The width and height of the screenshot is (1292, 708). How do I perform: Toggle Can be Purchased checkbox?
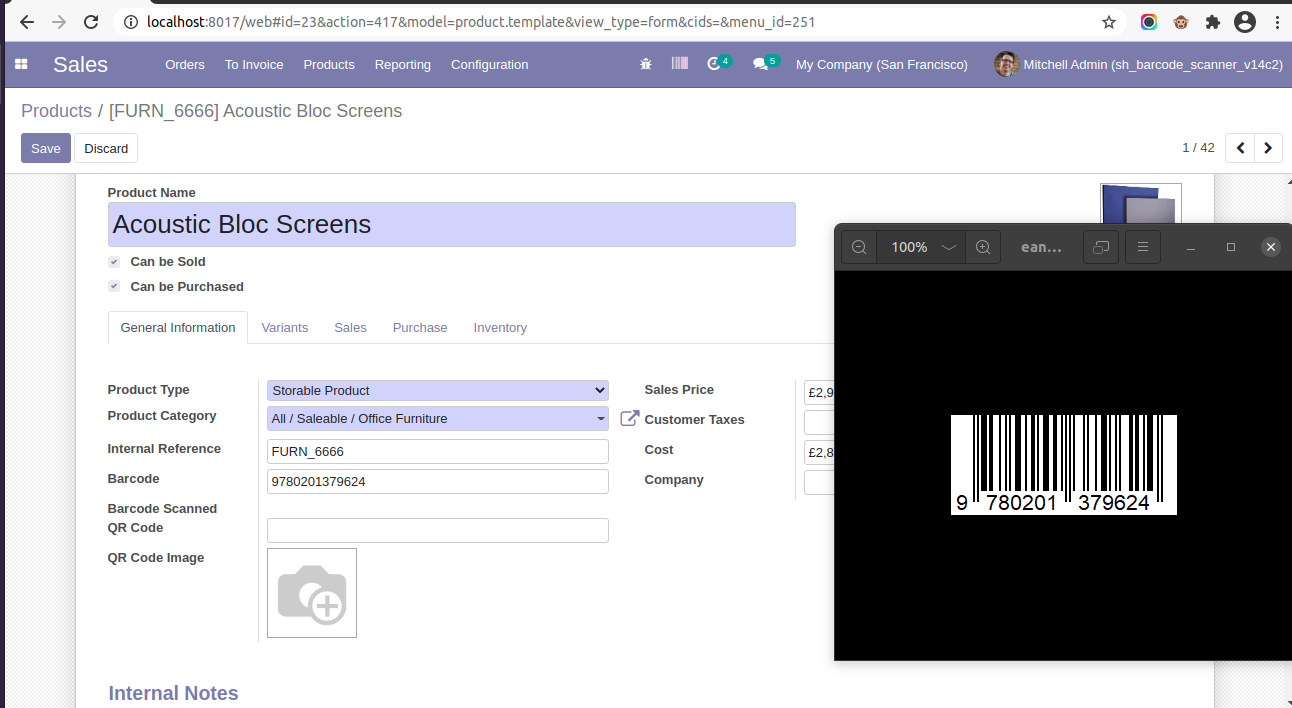tap(114, 287)
